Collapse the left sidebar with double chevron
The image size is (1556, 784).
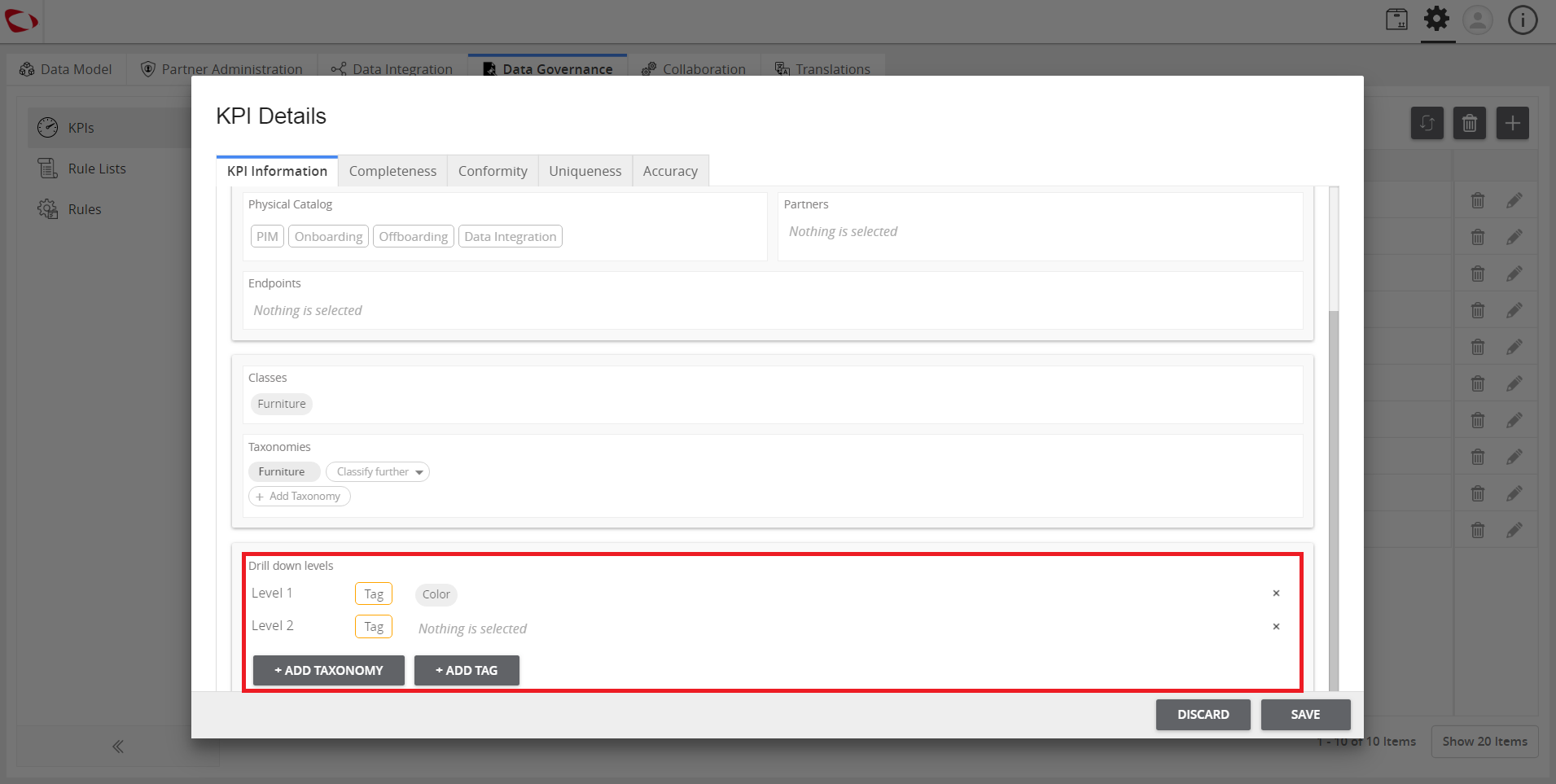pyautogui.click(x=118, y=747)
